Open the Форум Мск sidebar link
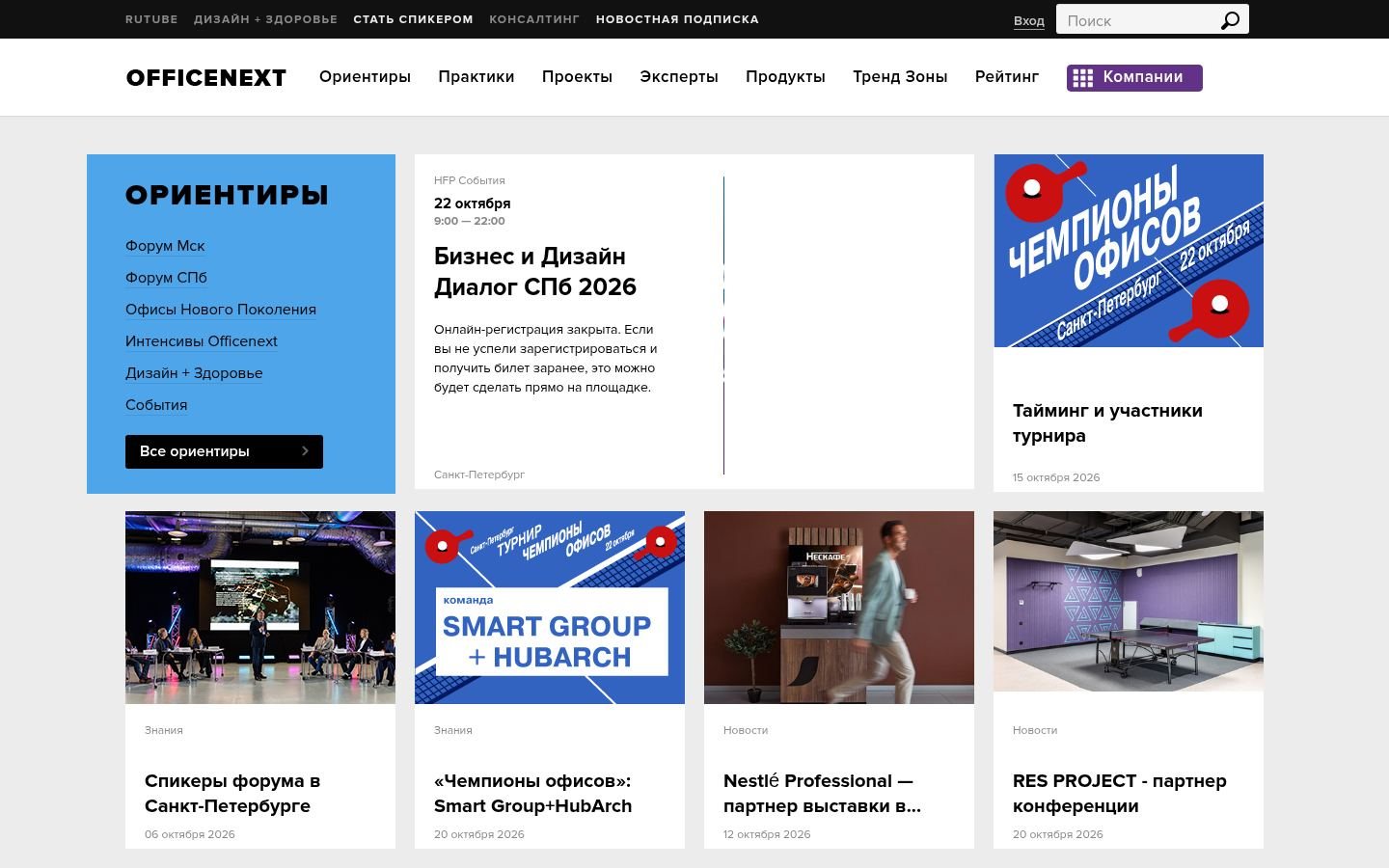The height and width of the screenshot is (868, 1389). tap(165, 246)
